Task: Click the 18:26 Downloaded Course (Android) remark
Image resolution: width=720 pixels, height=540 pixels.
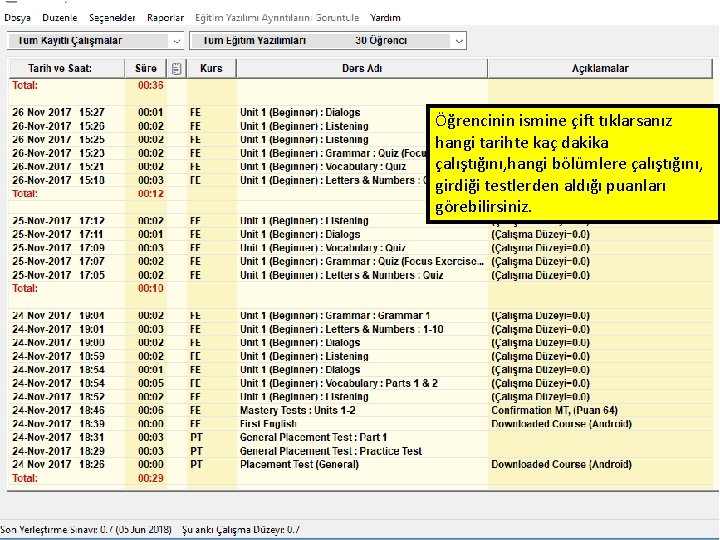Action: [561, 465]
